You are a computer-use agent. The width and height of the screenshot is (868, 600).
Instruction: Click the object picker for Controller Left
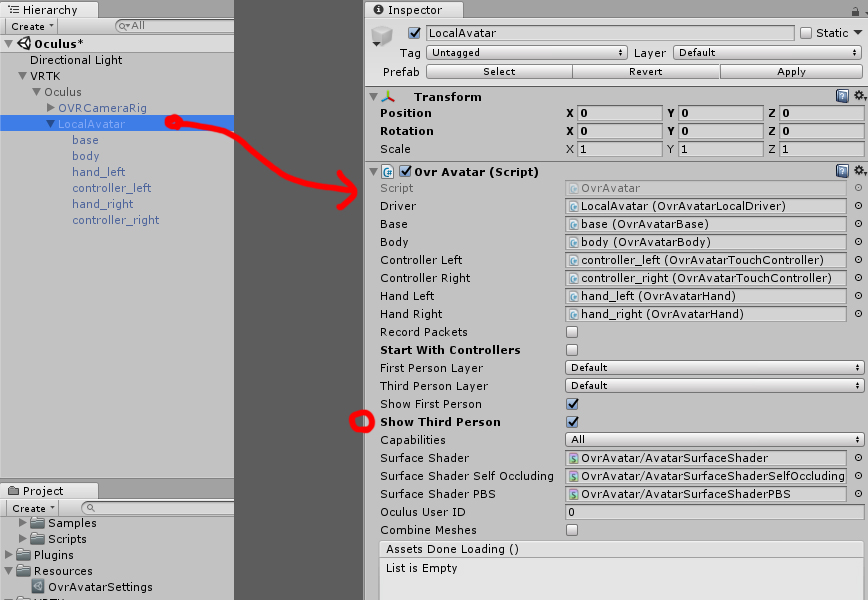[858, 260]
